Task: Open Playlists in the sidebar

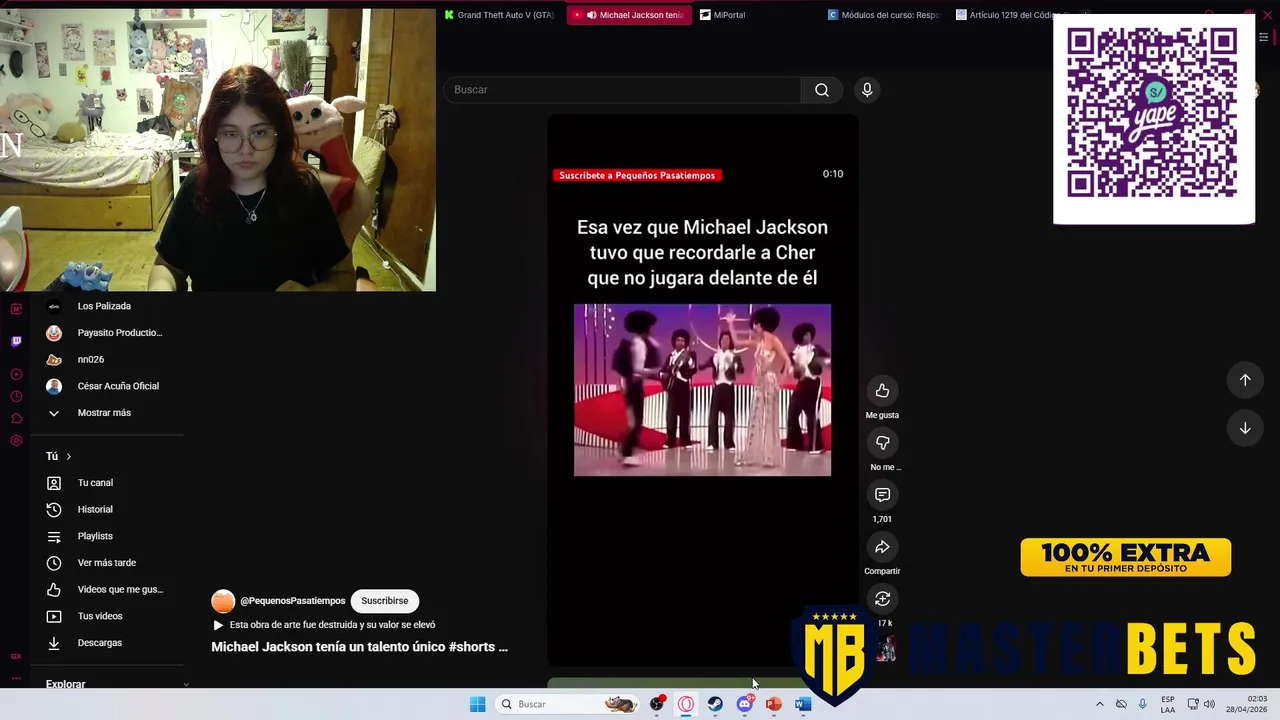Action: click(x=95, y=536)
